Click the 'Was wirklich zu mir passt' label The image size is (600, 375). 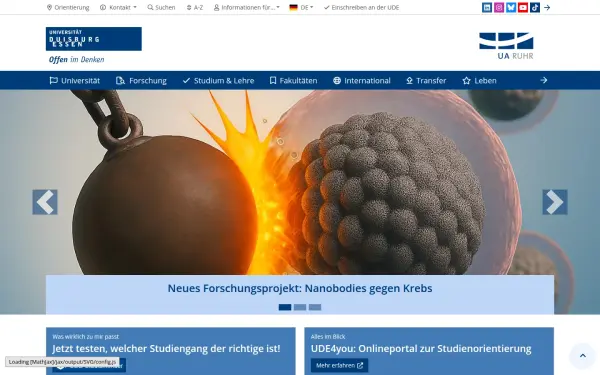86,337
